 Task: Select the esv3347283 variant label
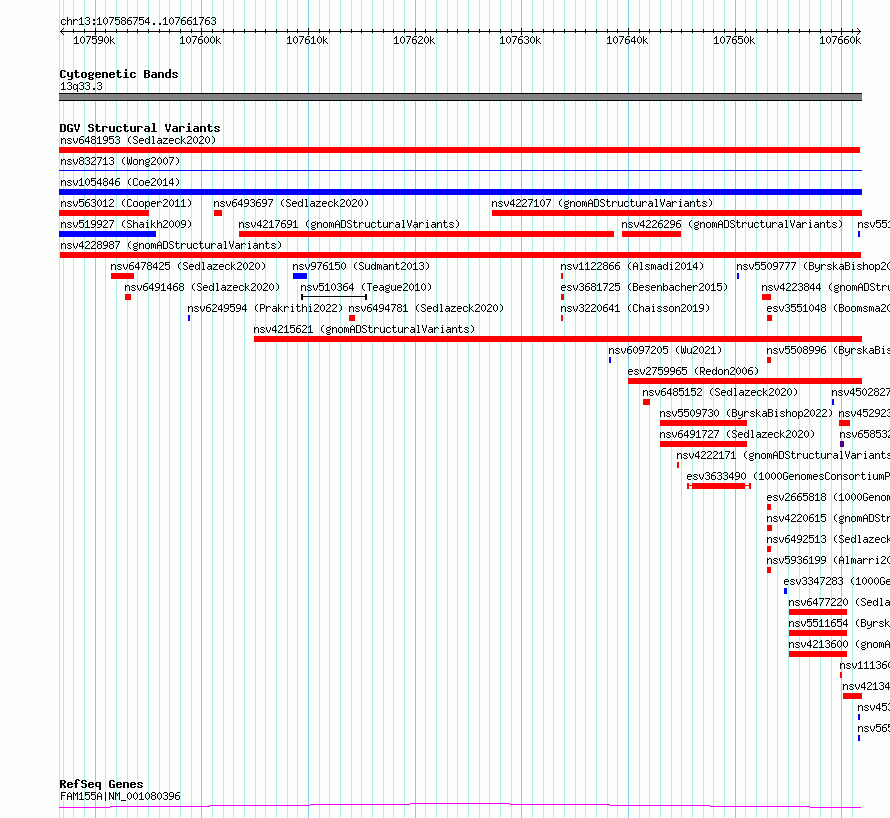pyautogui.click(x=837, y=581)
